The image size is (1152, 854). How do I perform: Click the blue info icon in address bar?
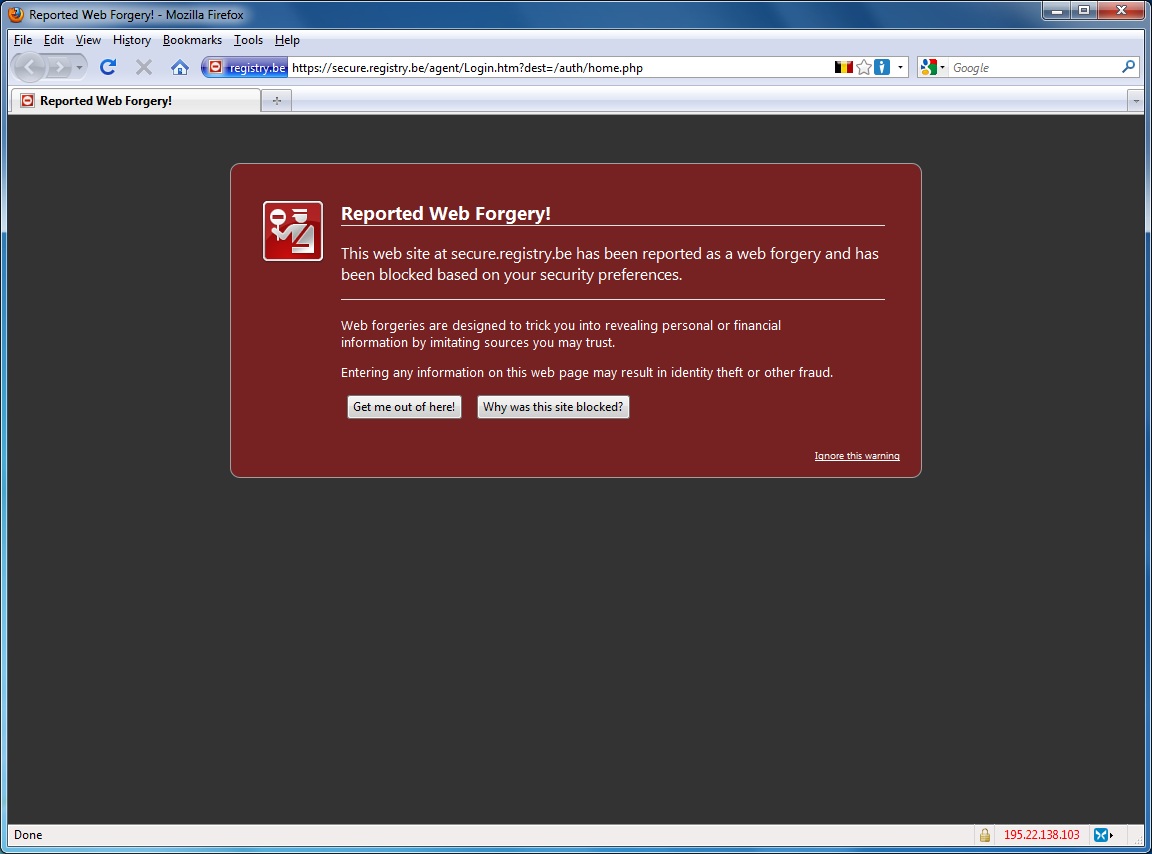[882, 67]
